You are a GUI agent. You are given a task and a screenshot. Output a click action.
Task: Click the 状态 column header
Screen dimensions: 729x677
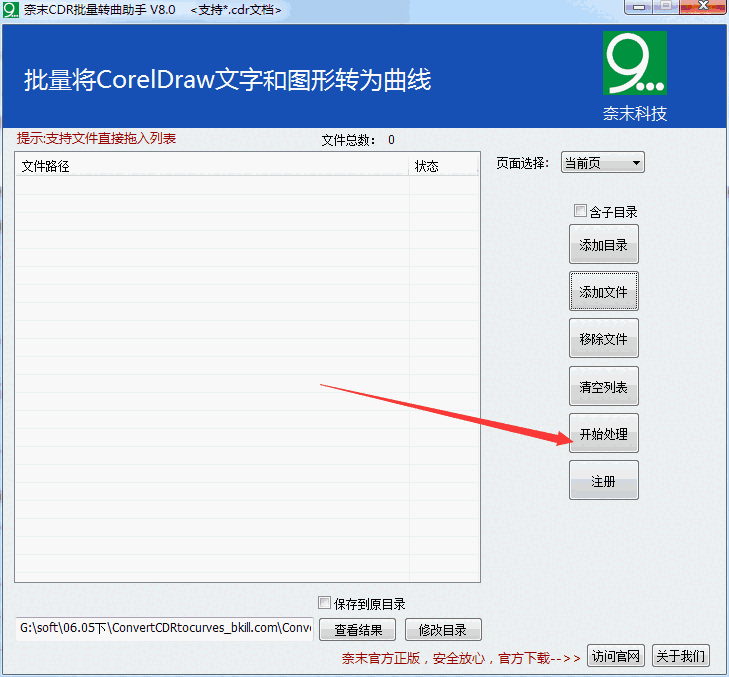(444, 166)
